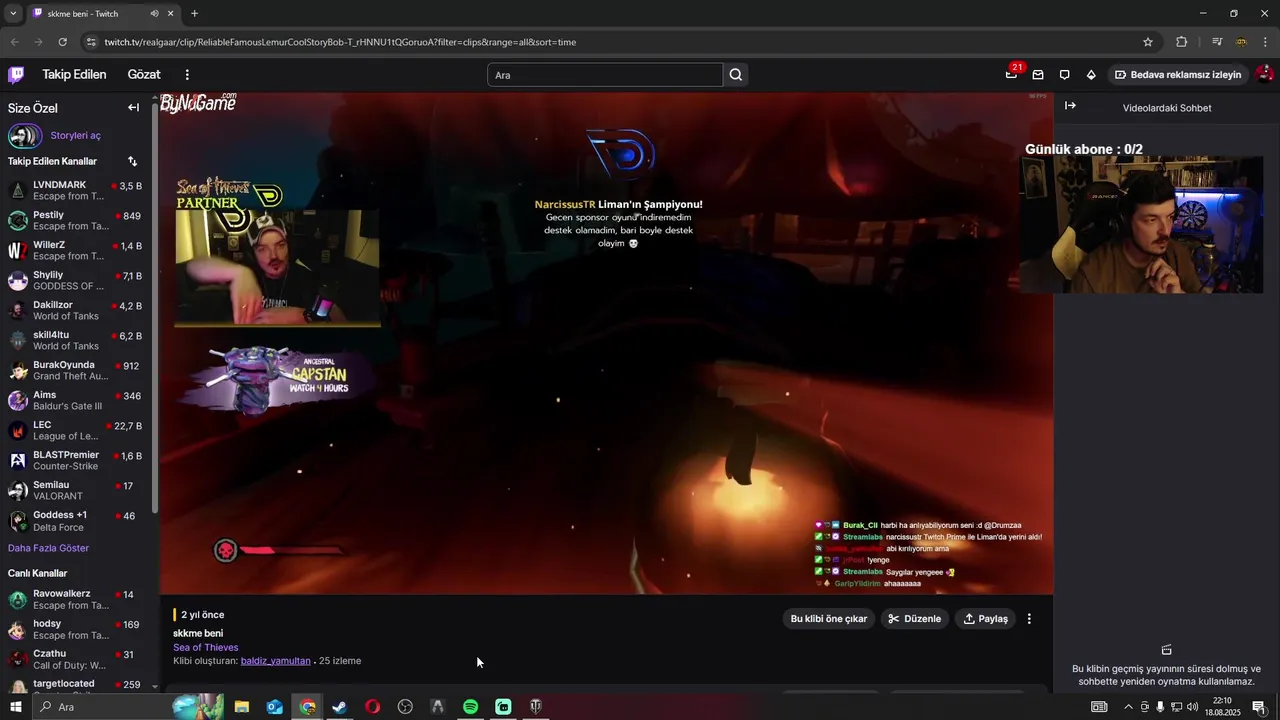
Task: Open the Chrome tab search dropdown
Action: point(13,14)
